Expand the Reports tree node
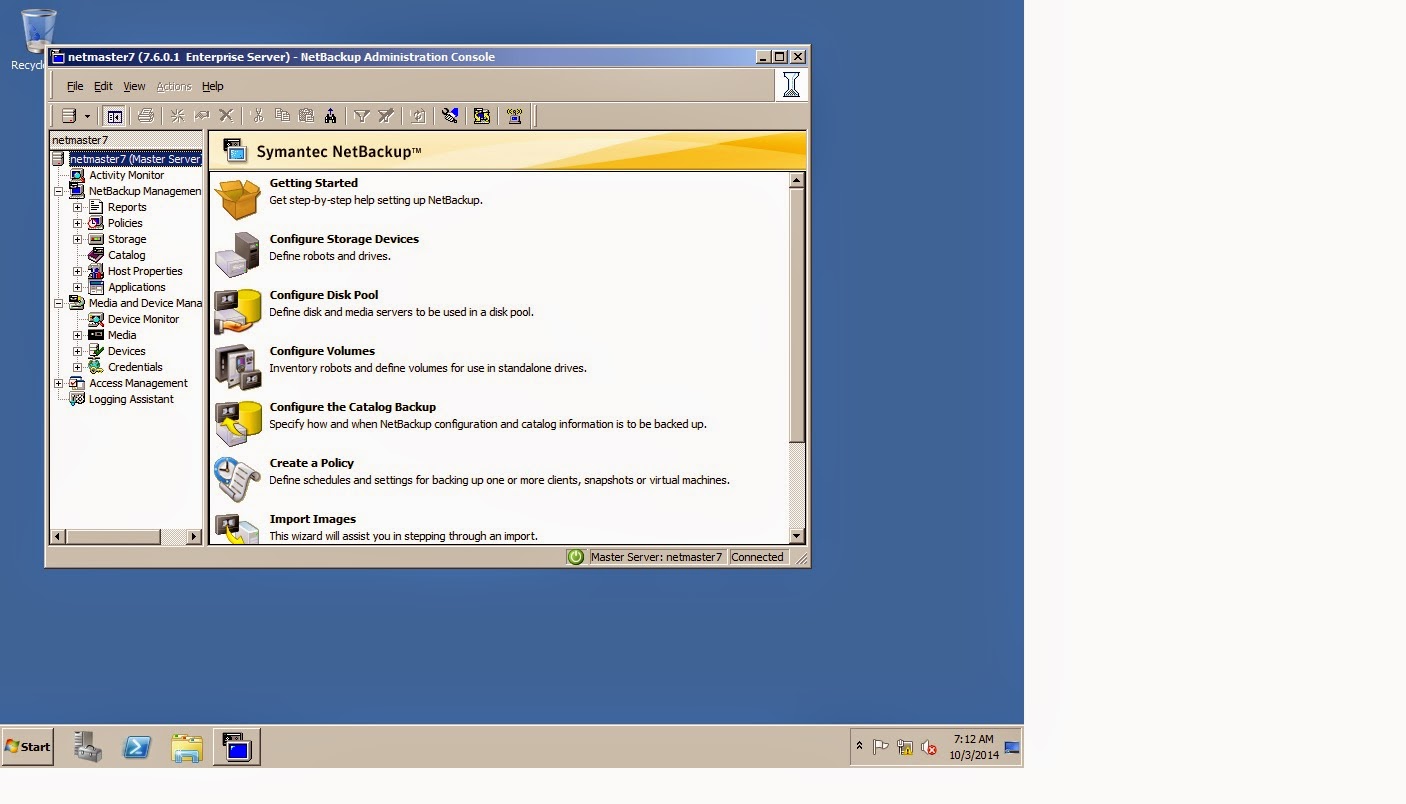The image size is (1406, 804). (x=76, y=207)
